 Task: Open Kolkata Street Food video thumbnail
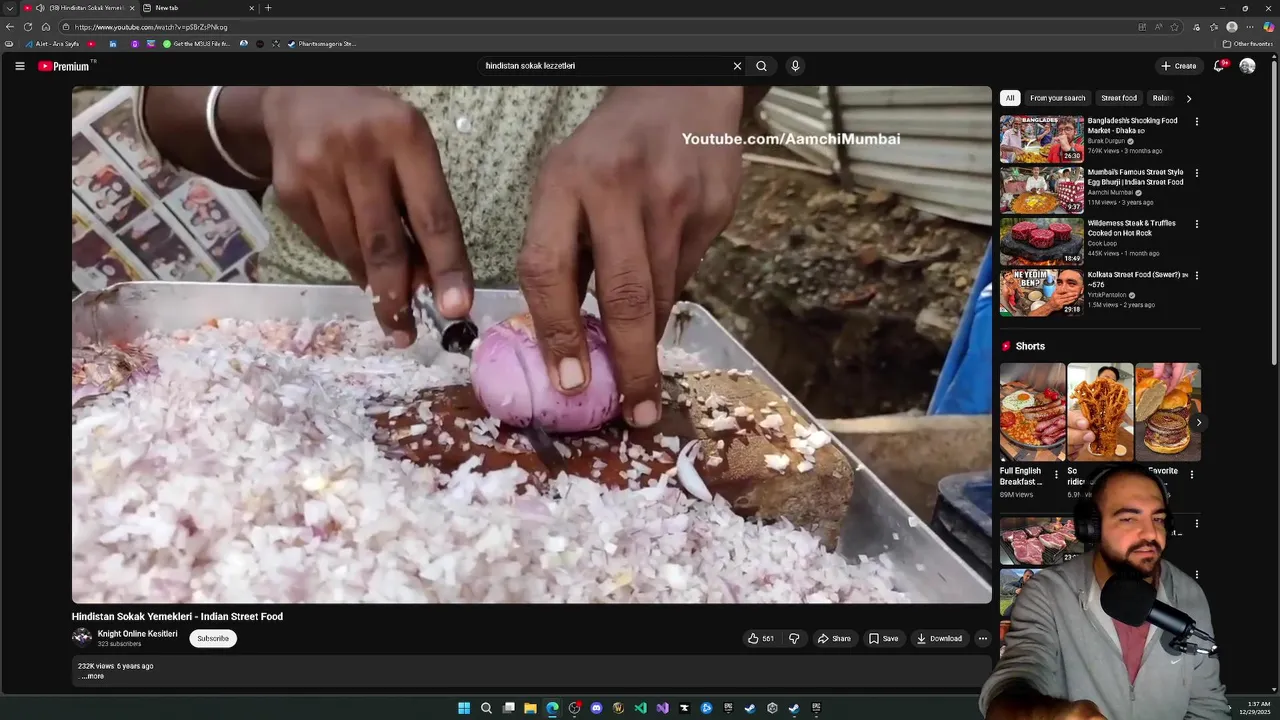coord(1041,292)
